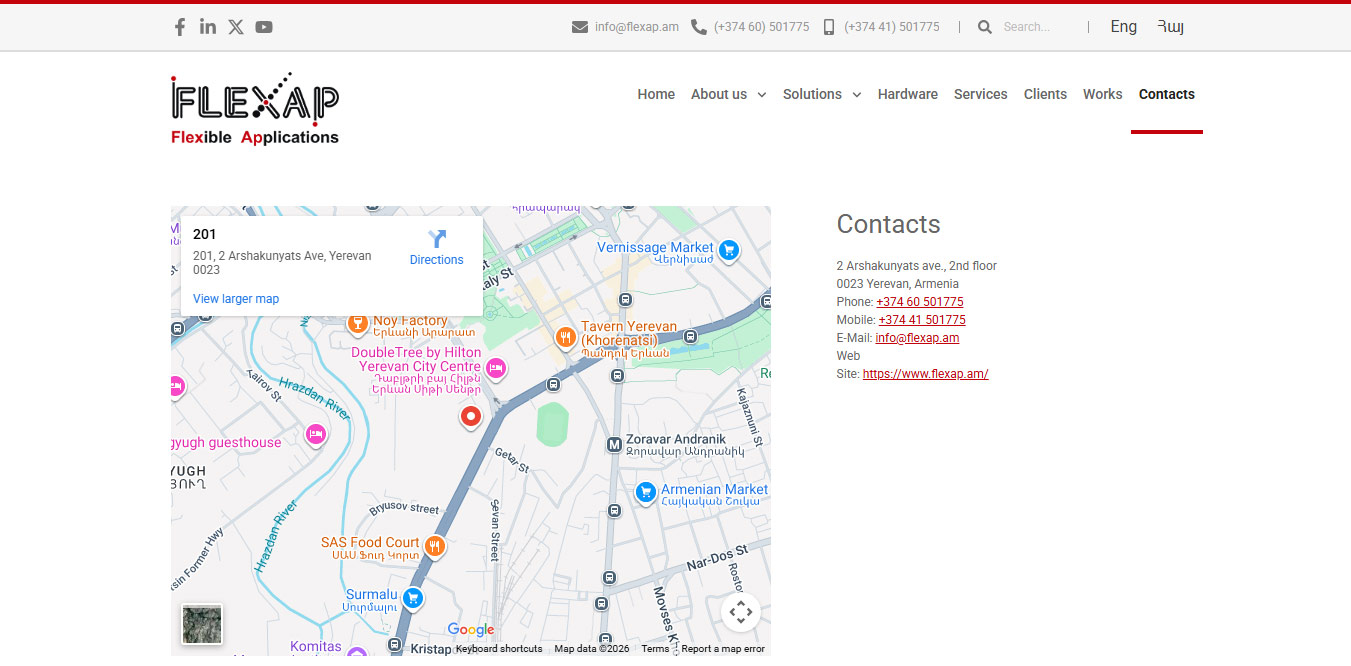1351x666 pixels.
Task: Toggle satellite view thumbnail on map
Action: coord(202,624)
